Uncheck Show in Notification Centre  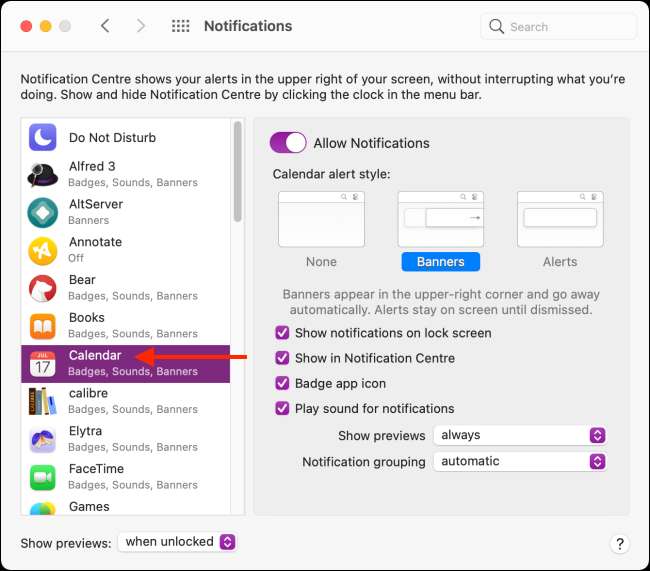point(282,358)
